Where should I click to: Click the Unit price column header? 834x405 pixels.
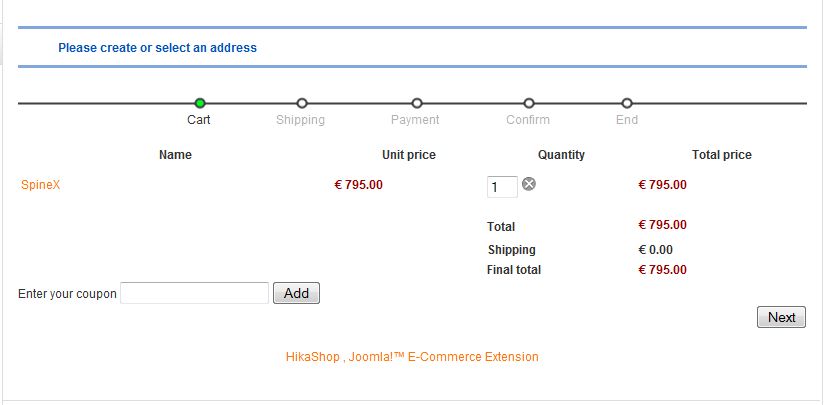(408, 155)
